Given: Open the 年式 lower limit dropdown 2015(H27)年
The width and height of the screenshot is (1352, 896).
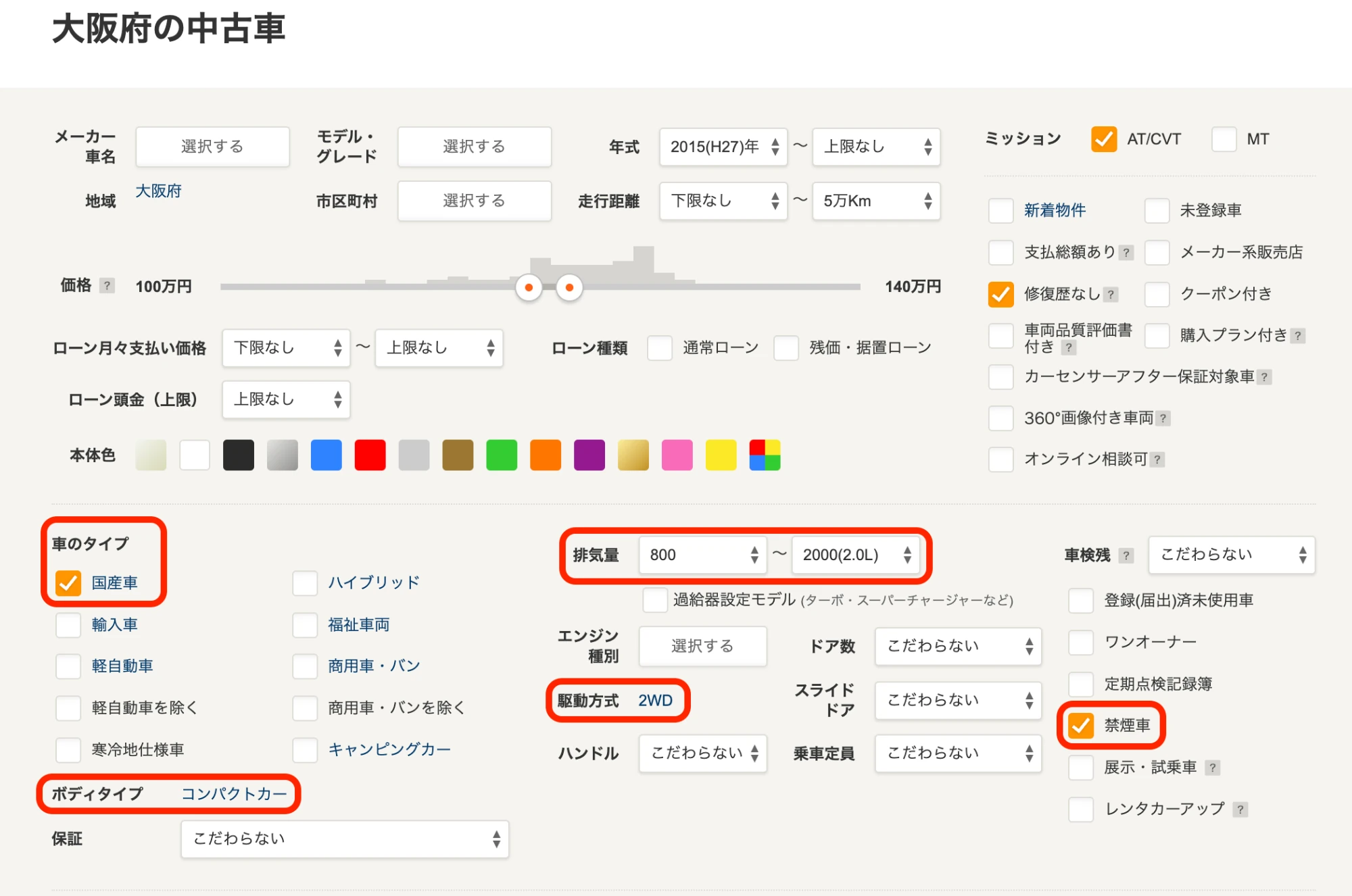Looking at the screenshot, I should coord(723,147).
